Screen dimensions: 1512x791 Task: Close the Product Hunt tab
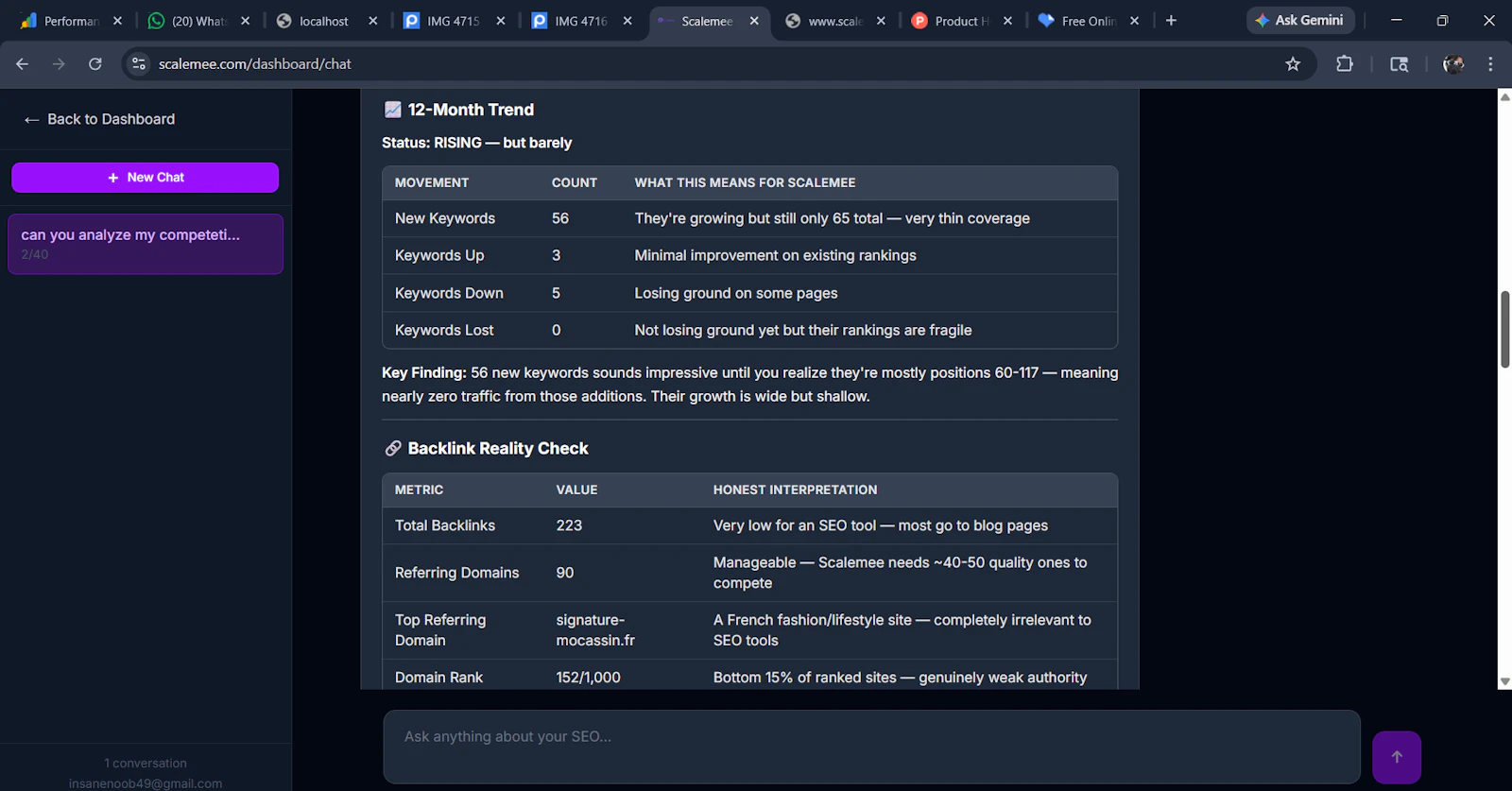1008,21
